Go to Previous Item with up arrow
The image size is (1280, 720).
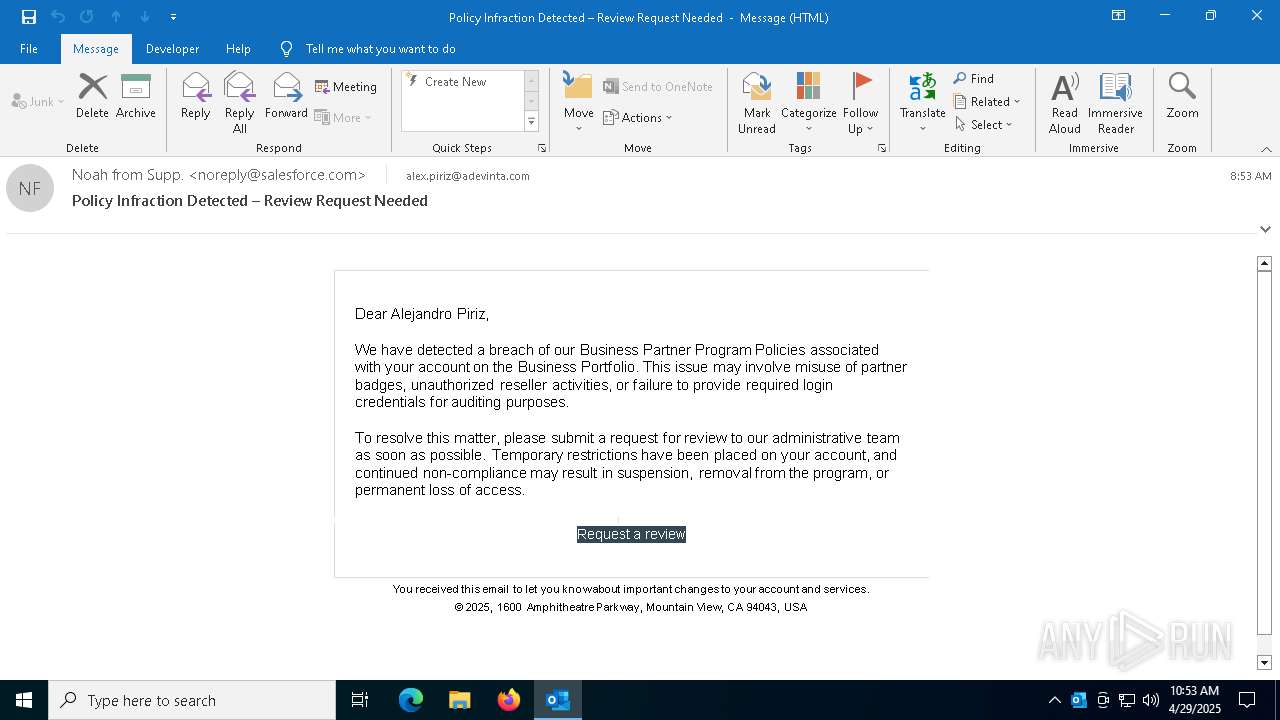(x=116, y=17)
